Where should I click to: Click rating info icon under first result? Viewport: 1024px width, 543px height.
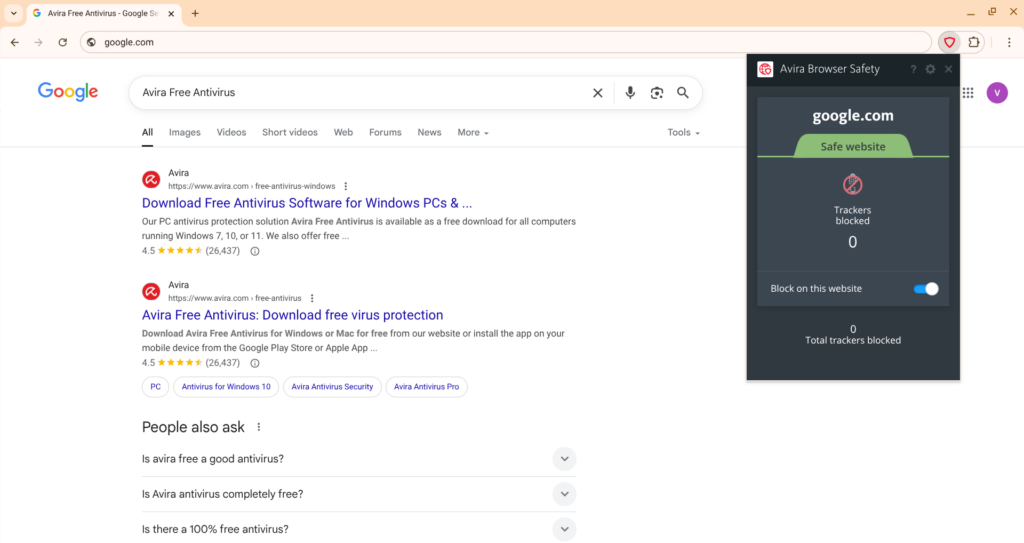255,251
